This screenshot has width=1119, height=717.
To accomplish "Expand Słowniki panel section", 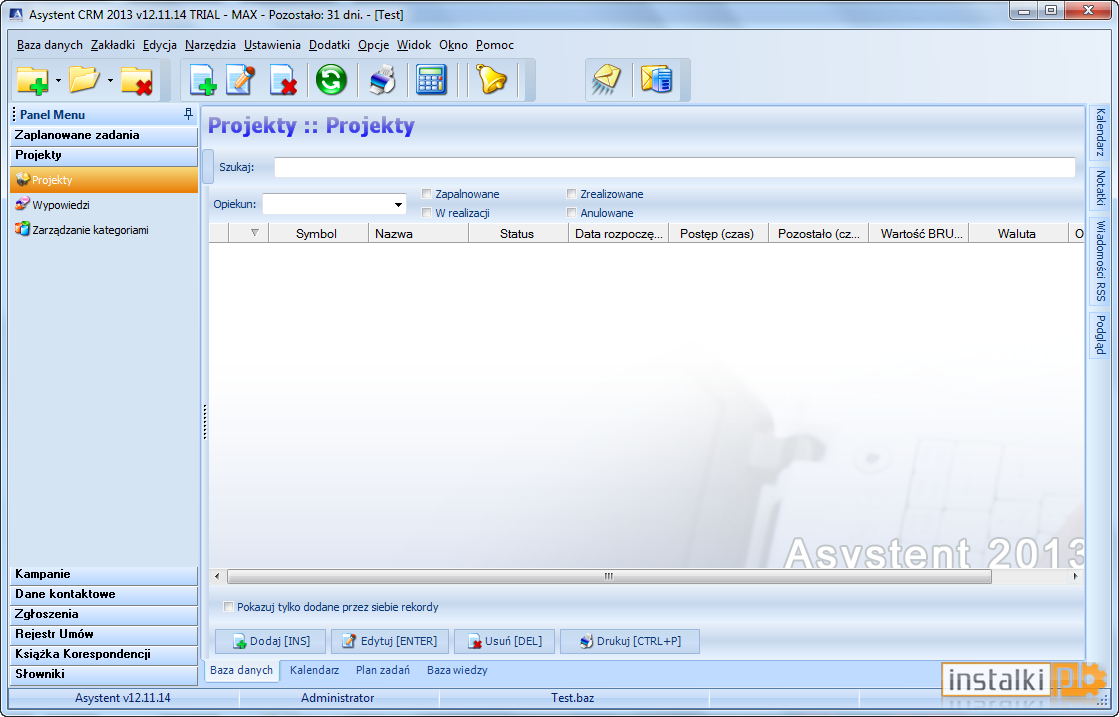I will click(104, 674).
